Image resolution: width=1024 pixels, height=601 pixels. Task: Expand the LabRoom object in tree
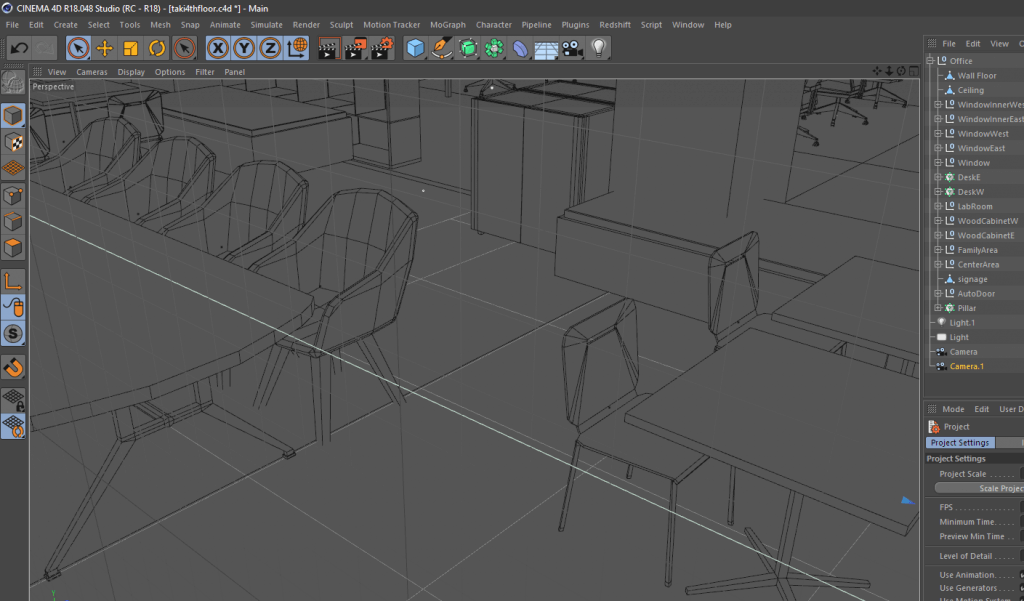(938, 206)
